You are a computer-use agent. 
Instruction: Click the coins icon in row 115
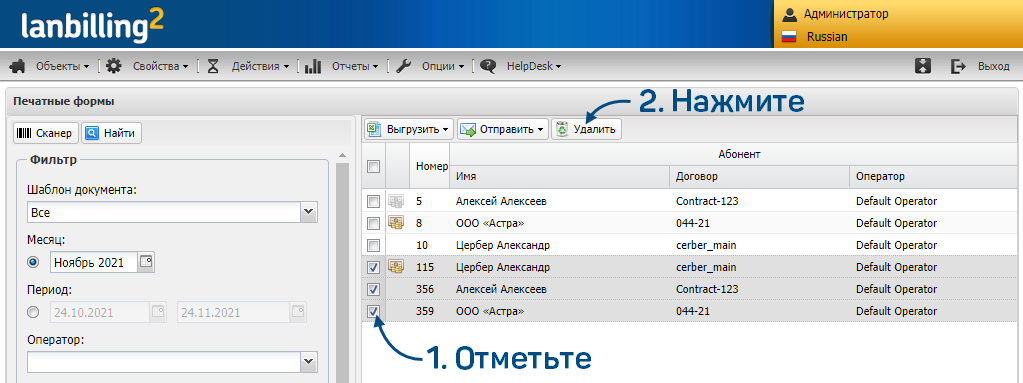(395, 267)
